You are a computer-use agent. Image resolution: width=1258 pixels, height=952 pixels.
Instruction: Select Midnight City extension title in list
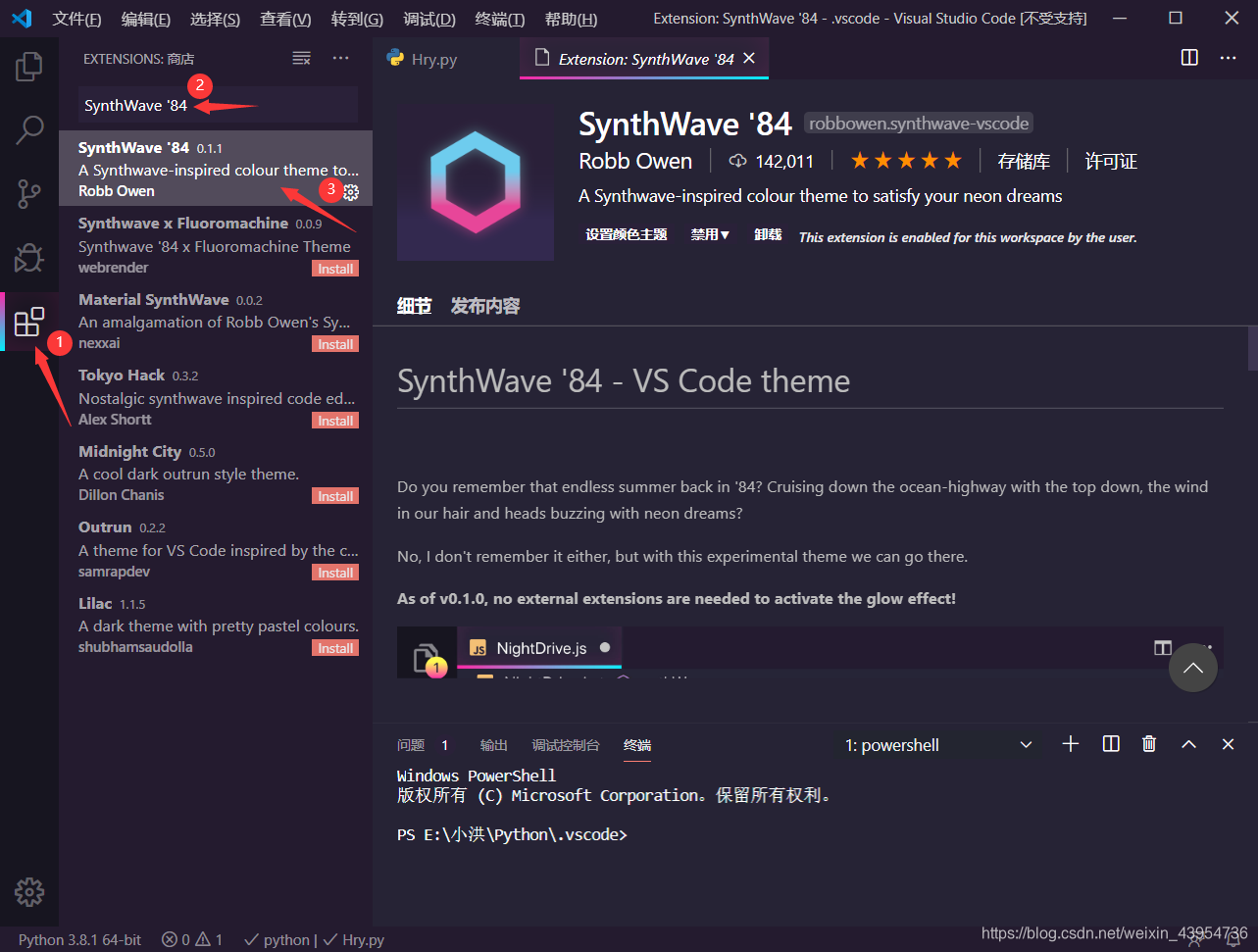click(129, 451)
